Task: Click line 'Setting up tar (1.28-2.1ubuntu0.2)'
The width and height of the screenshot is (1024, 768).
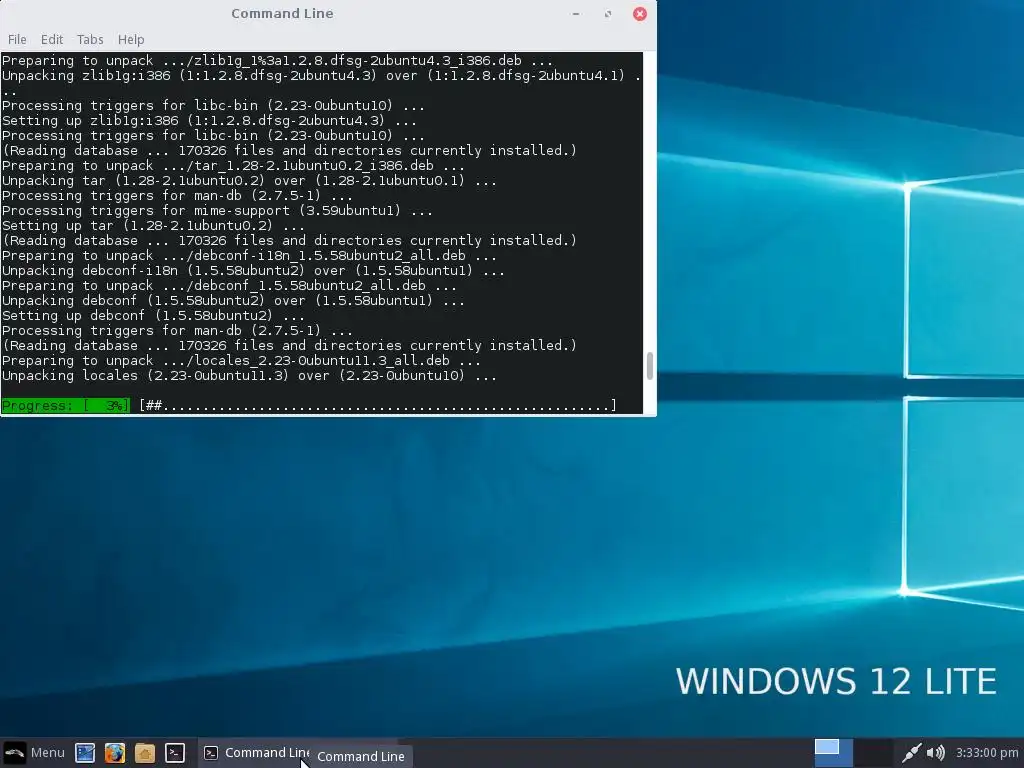Action: 153,225
